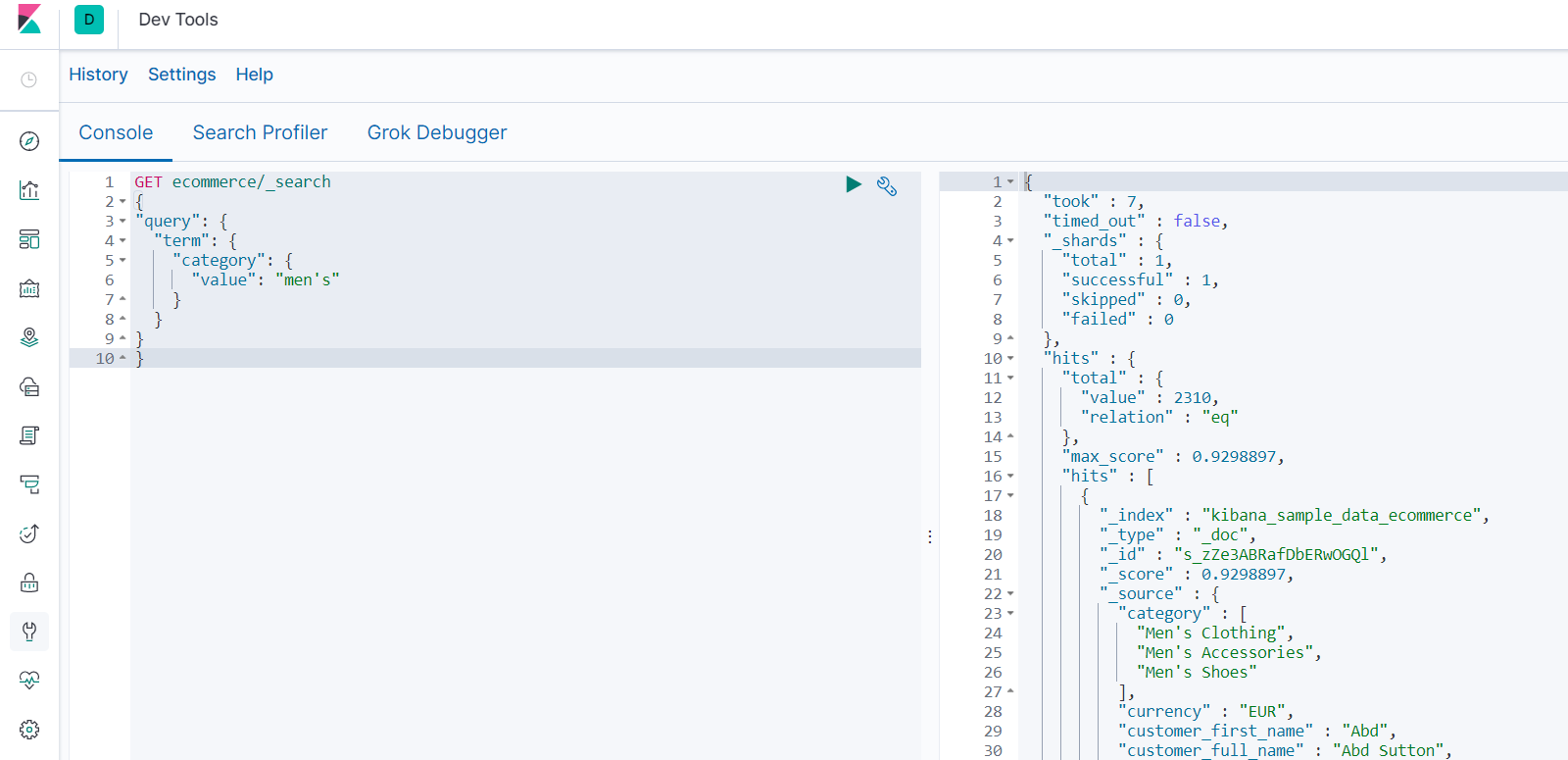Click the panel resize handle dots
1568x760 pixels.
pyautogui.click(x=930, y=536)
